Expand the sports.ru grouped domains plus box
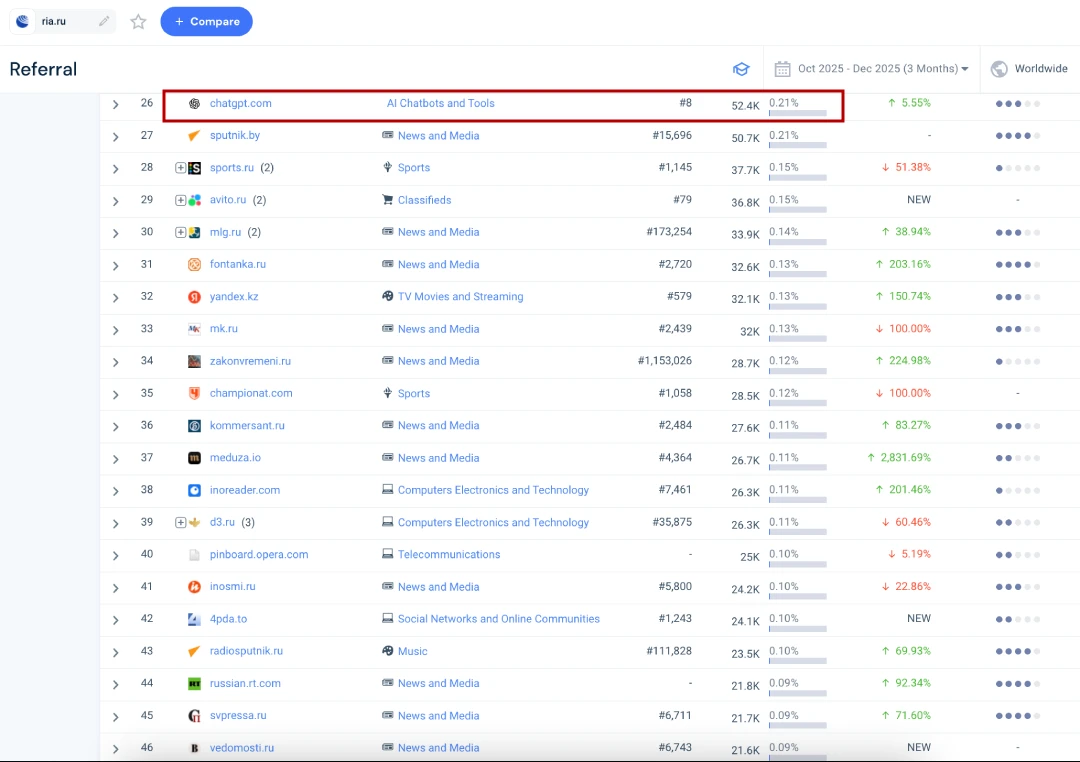This screenshot has height=762, width=1080. (x=180, y=168)
